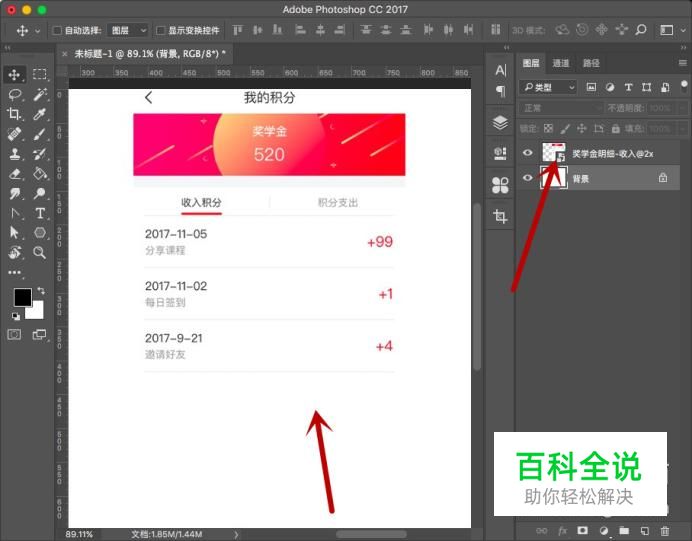Change the screen mode
Viewport: 692px width, 541px height.
39,334
